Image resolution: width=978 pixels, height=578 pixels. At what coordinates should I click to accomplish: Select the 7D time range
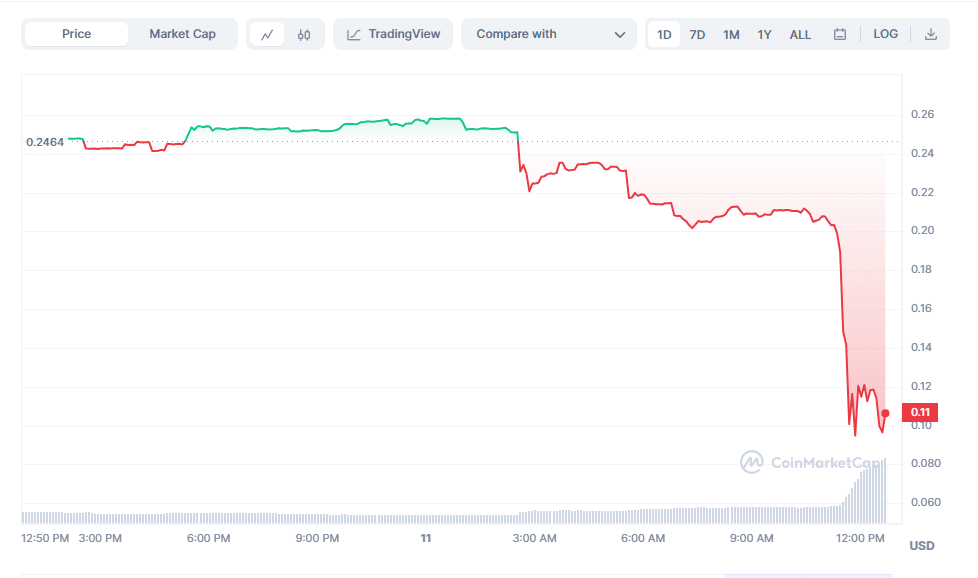(697, 34)
